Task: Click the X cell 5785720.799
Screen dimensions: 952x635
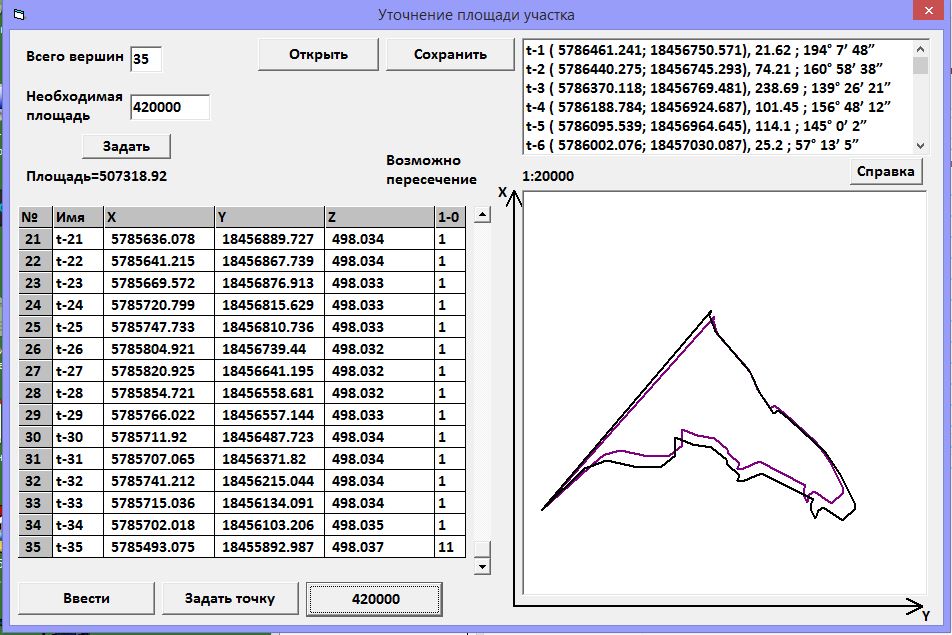Action: click(x=159, y=305)
